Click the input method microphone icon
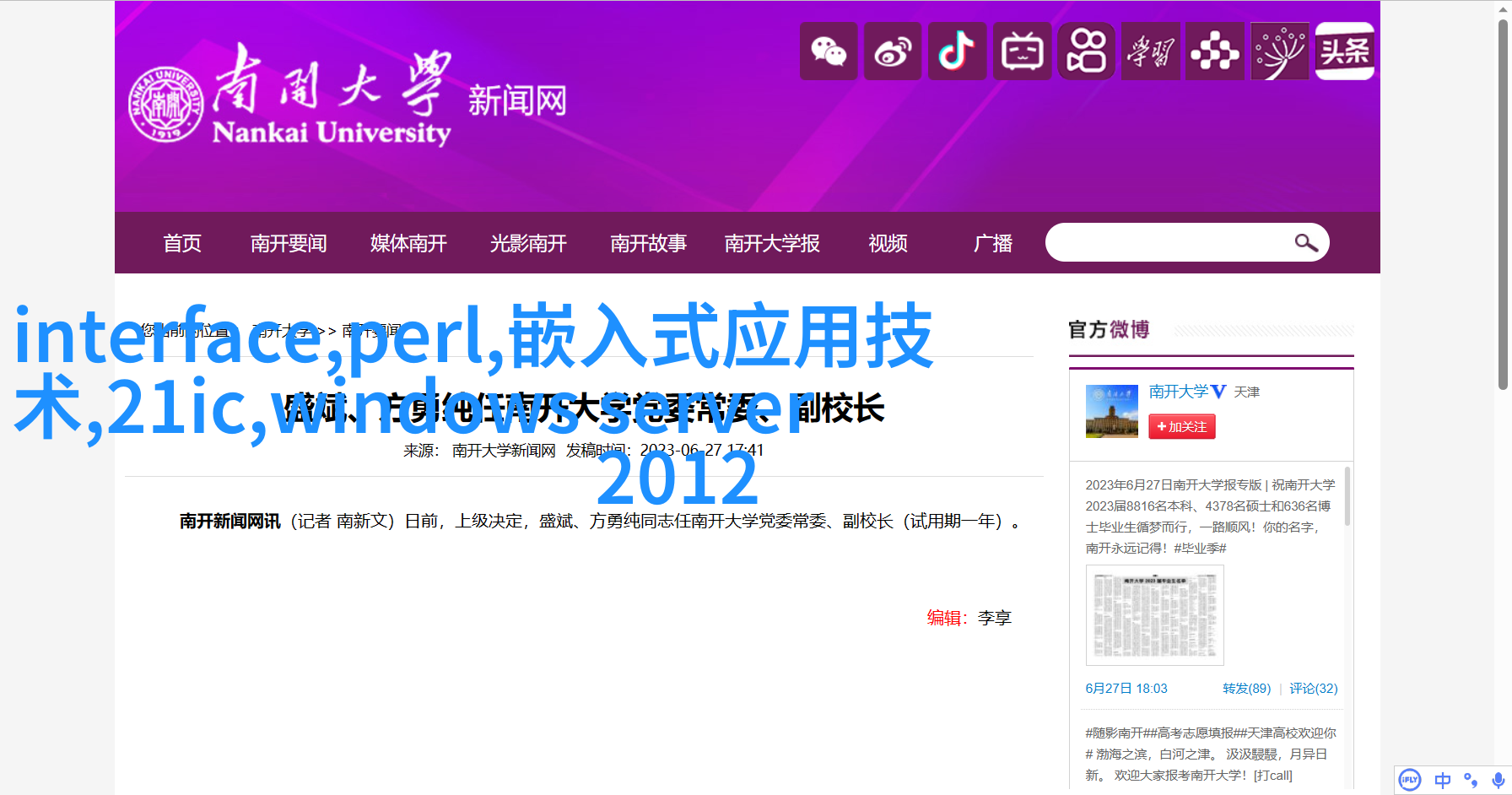The image size is (1512, 795). pyautogui.click(x=1498, y=781)
